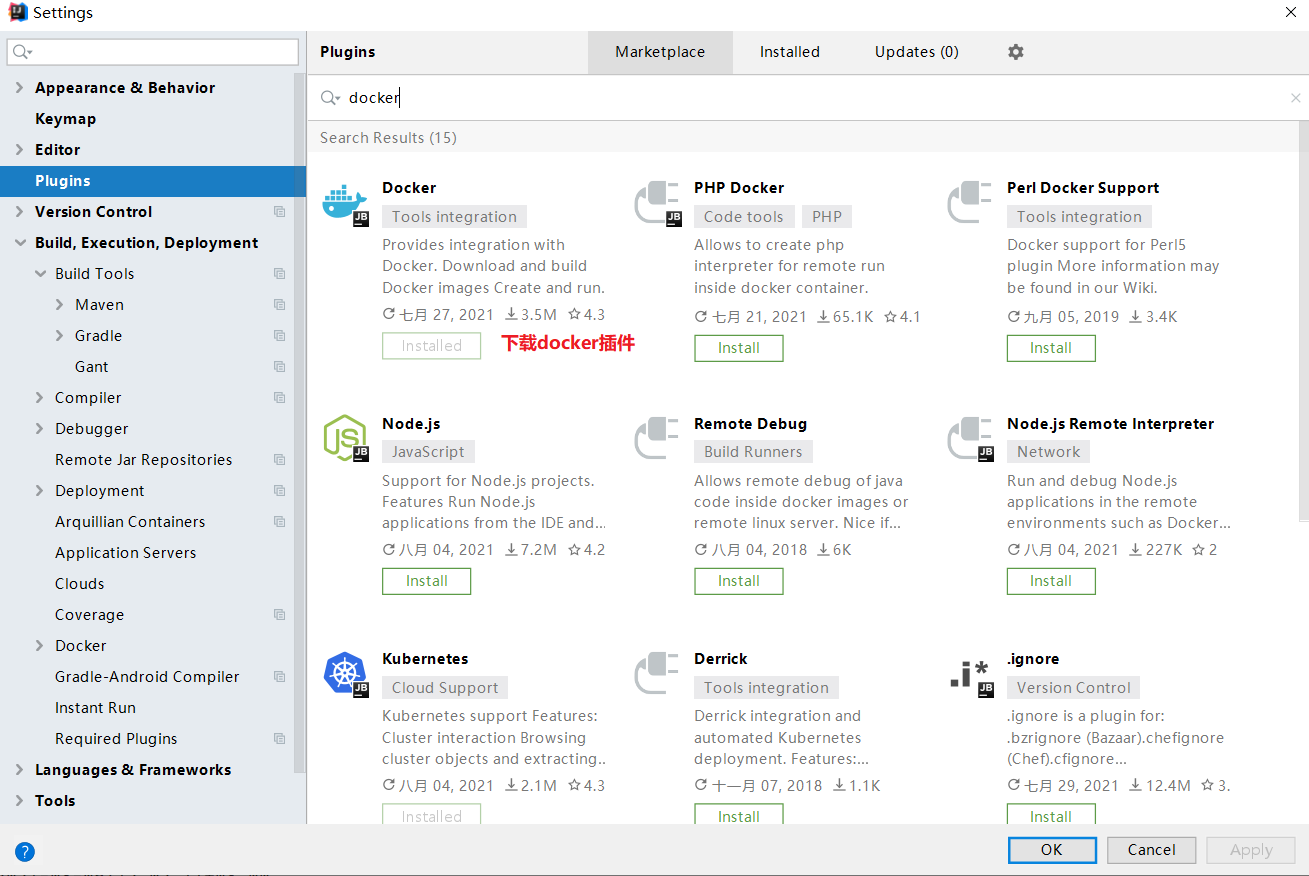Expand Appearance & Behavior section
Screen dimensions: 1309x876
pos(20,88)
